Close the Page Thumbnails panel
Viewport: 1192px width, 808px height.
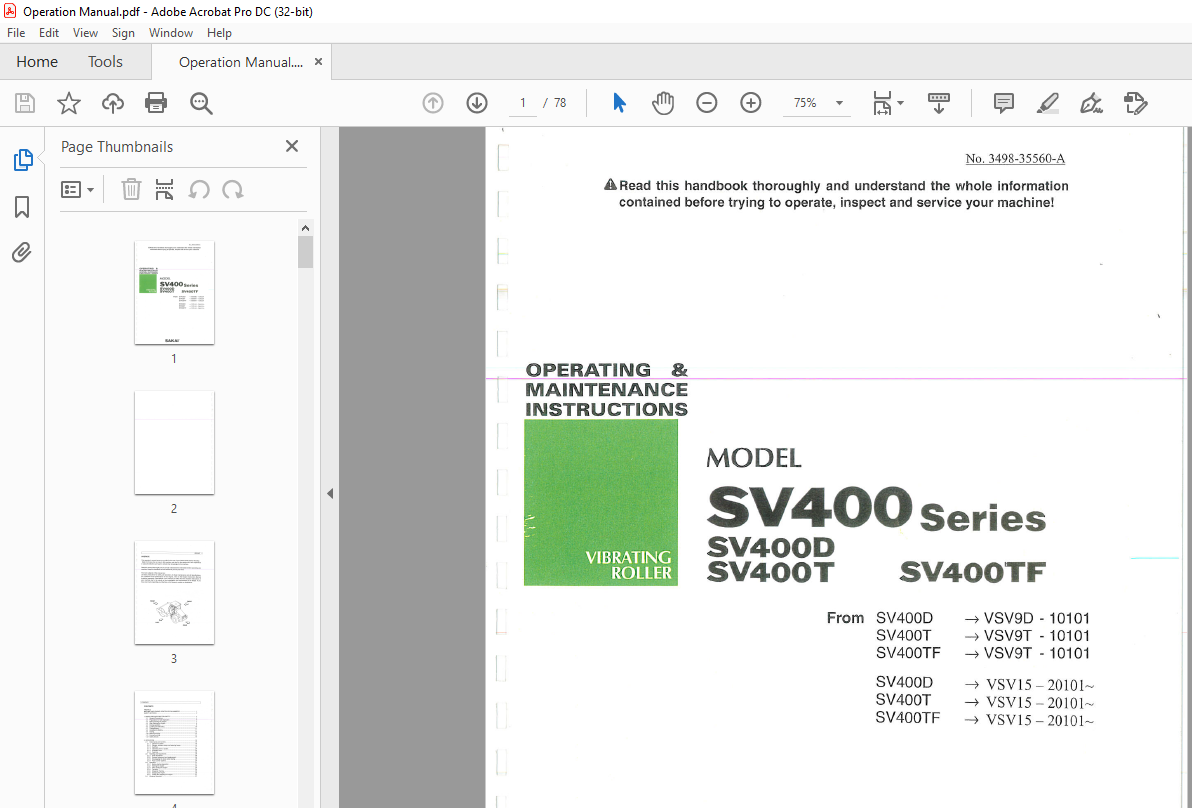[x=292, y=146]
